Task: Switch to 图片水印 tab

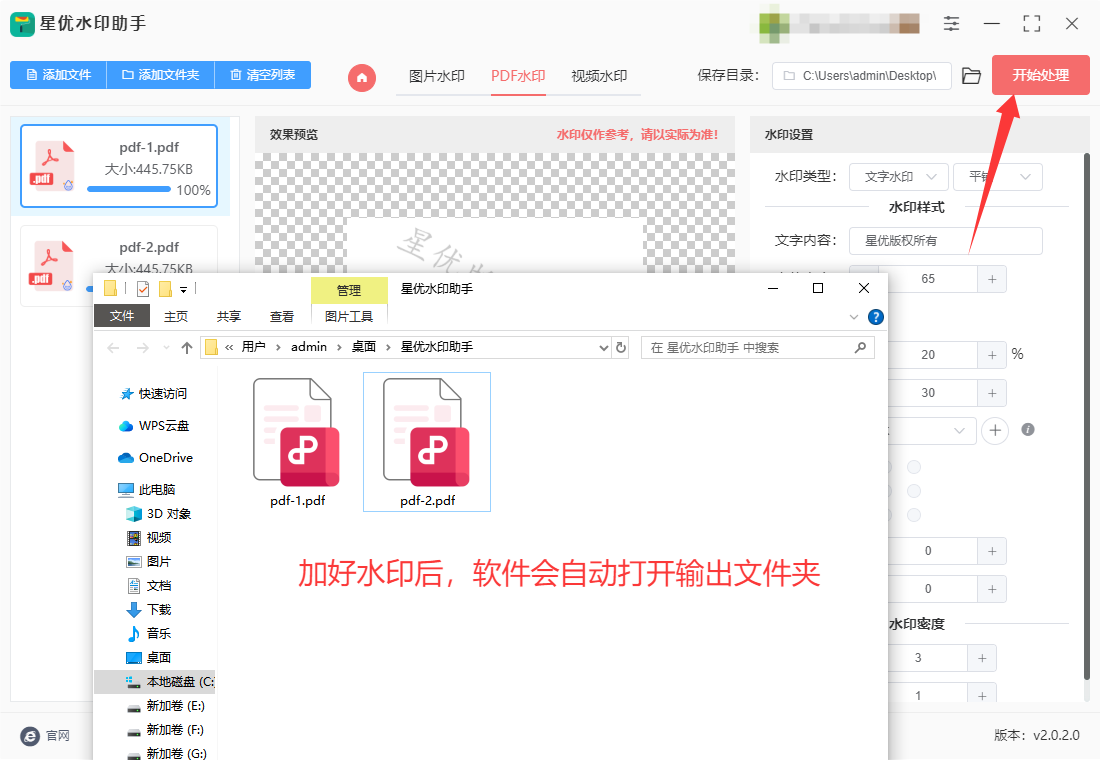Action: click(x=436, y=76)
